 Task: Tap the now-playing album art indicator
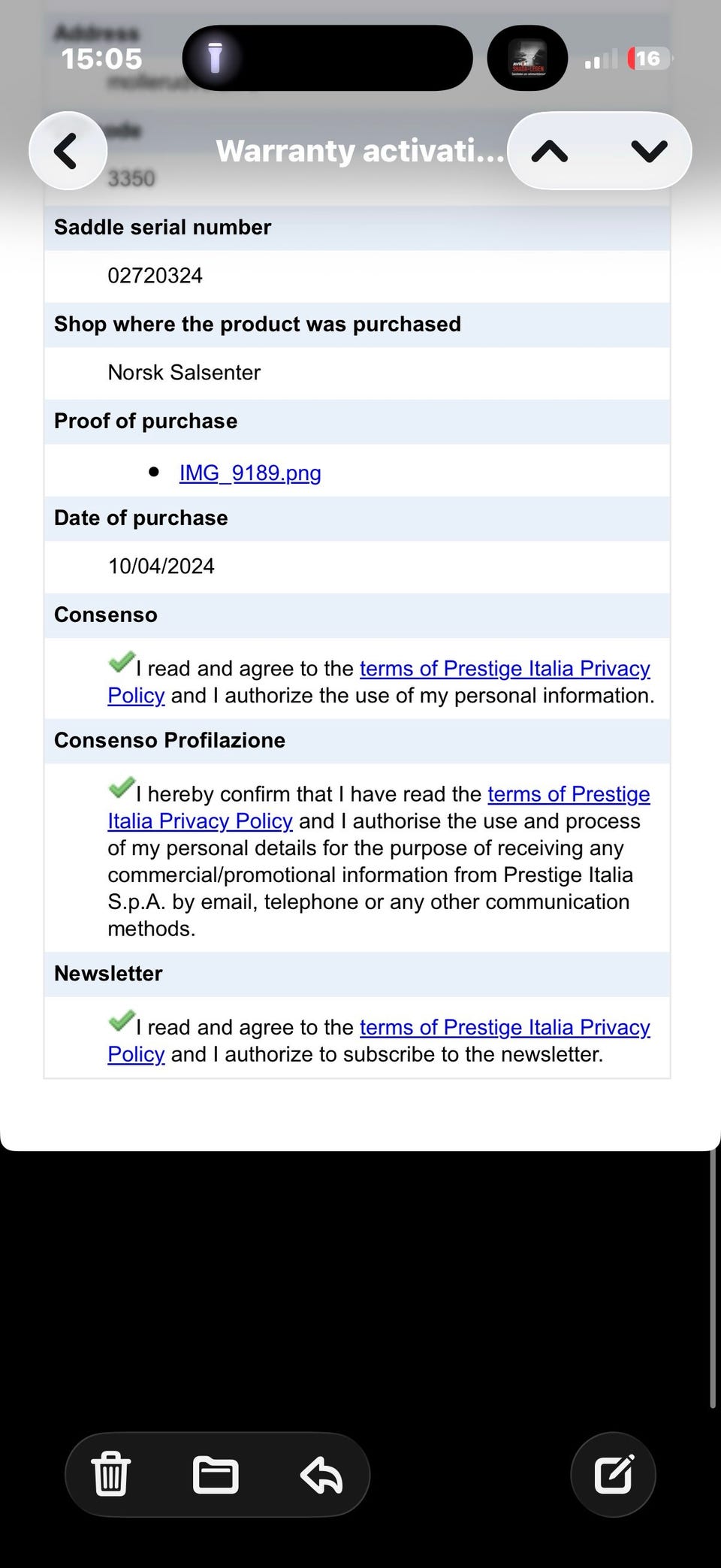click(x=527, y=58)
